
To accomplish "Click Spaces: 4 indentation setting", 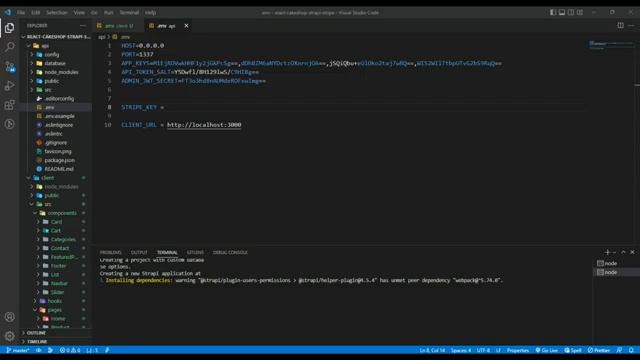I will [x=461, y=350].
